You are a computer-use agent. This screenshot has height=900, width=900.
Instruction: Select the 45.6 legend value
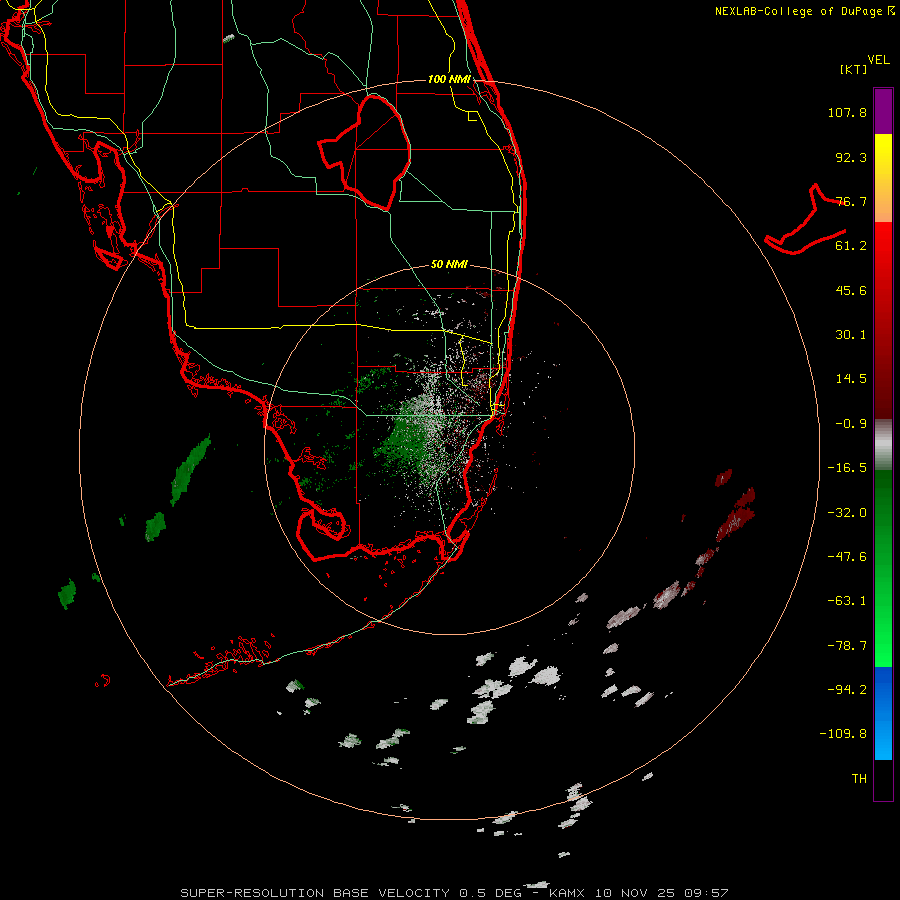(851, 290)
